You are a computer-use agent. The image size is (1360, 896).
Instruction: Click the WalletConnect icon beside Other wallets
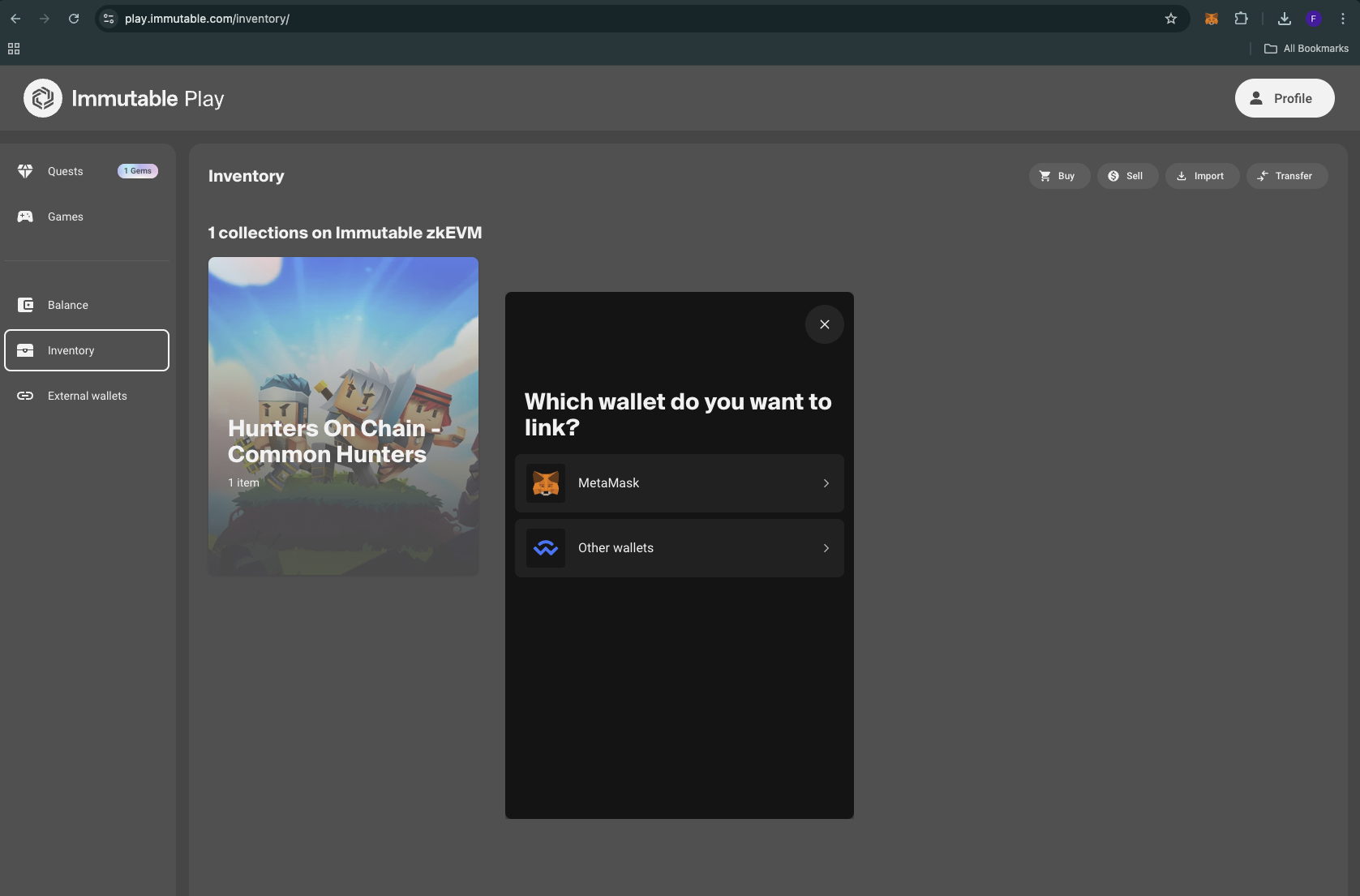pyautogui.click(x=546, y=548)
